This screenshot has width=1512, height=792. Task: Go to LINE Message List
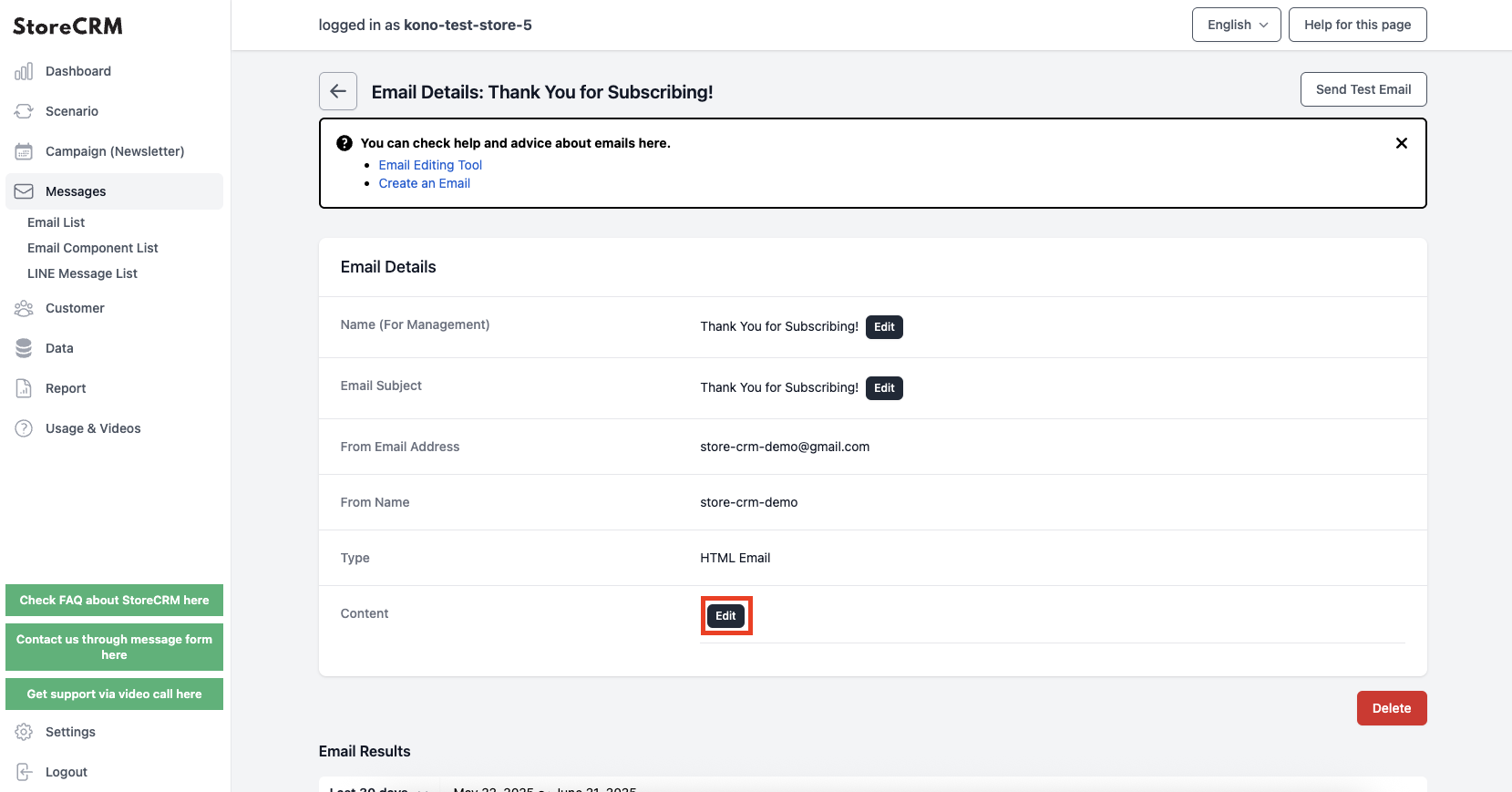click(x=82, y=273)
